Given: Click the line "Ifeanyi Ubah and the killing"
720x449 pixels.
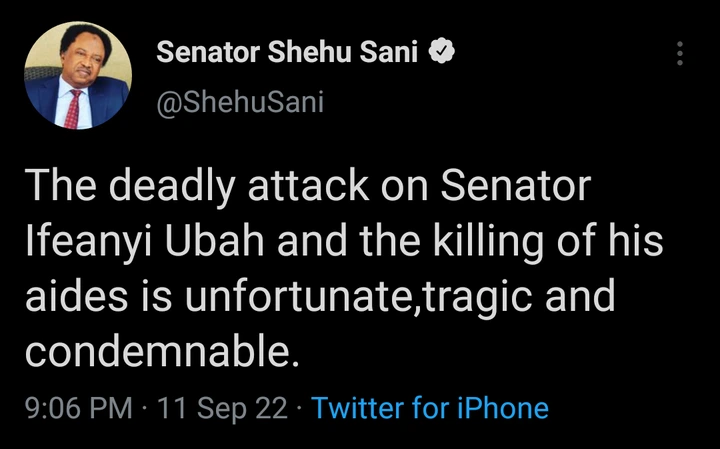Looking at the screenshot, I should tap(344, 243).
